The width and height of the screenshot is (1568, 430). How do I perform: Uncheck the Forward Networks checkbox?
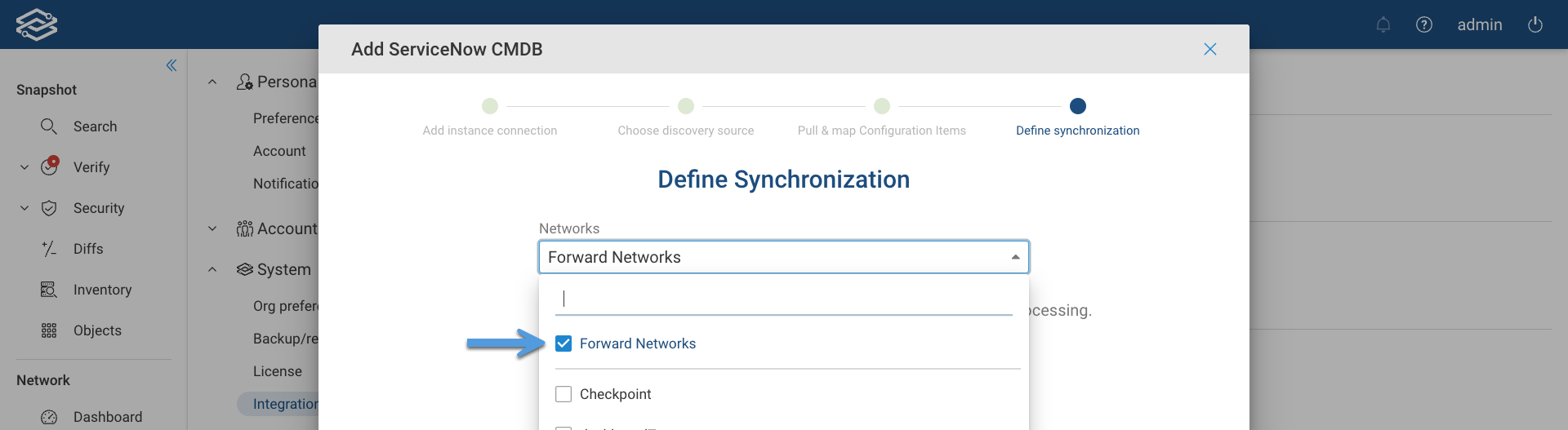[563, 344]
